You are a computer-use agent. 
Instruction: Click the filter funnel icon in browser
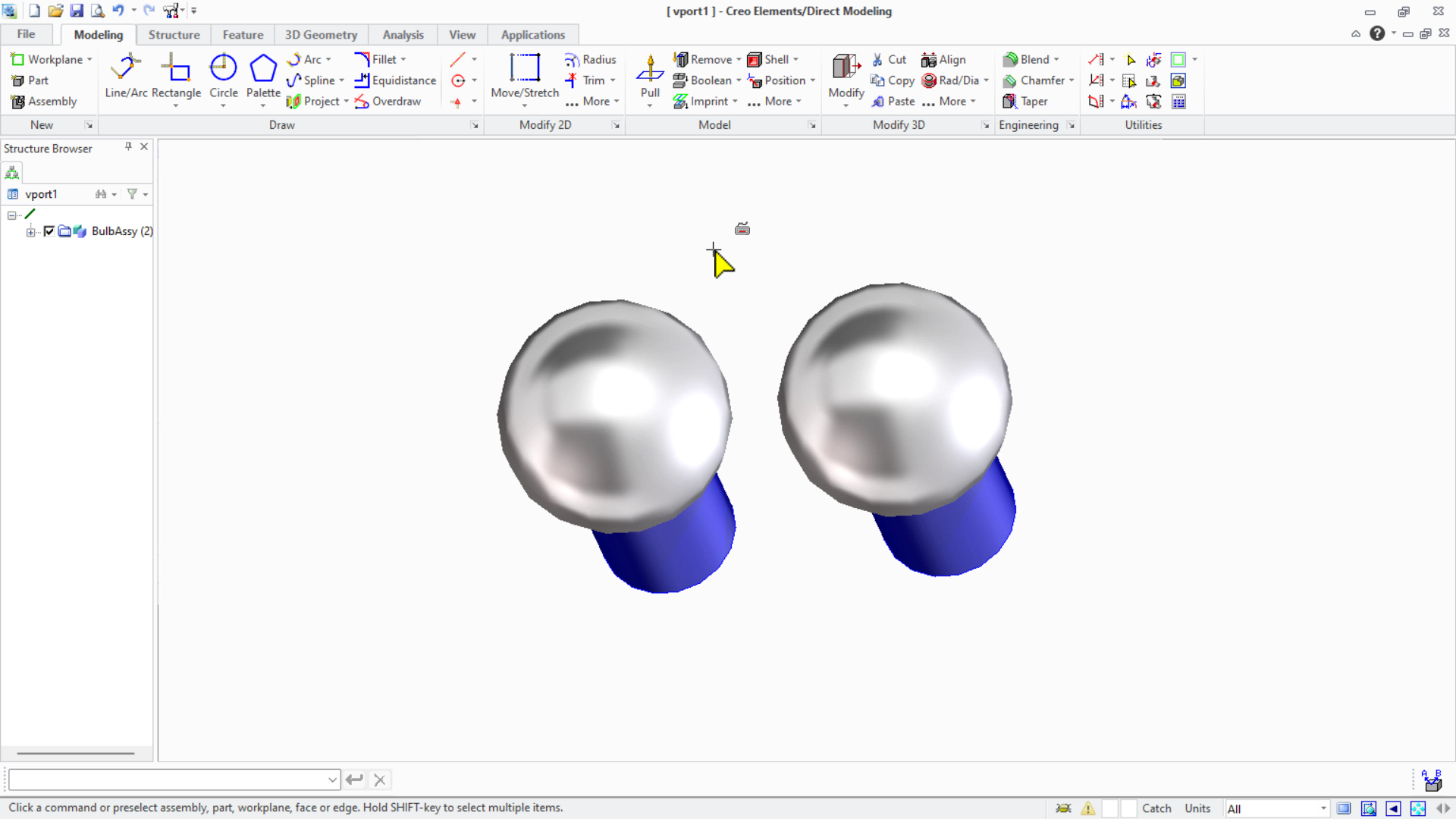tap(132, 194)
